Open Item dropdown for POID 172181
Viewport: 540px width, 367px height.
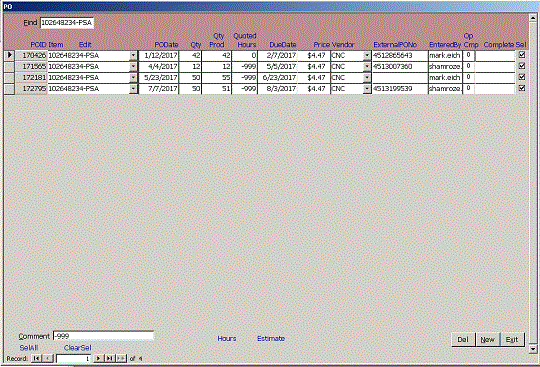click(x=133, y=77)
